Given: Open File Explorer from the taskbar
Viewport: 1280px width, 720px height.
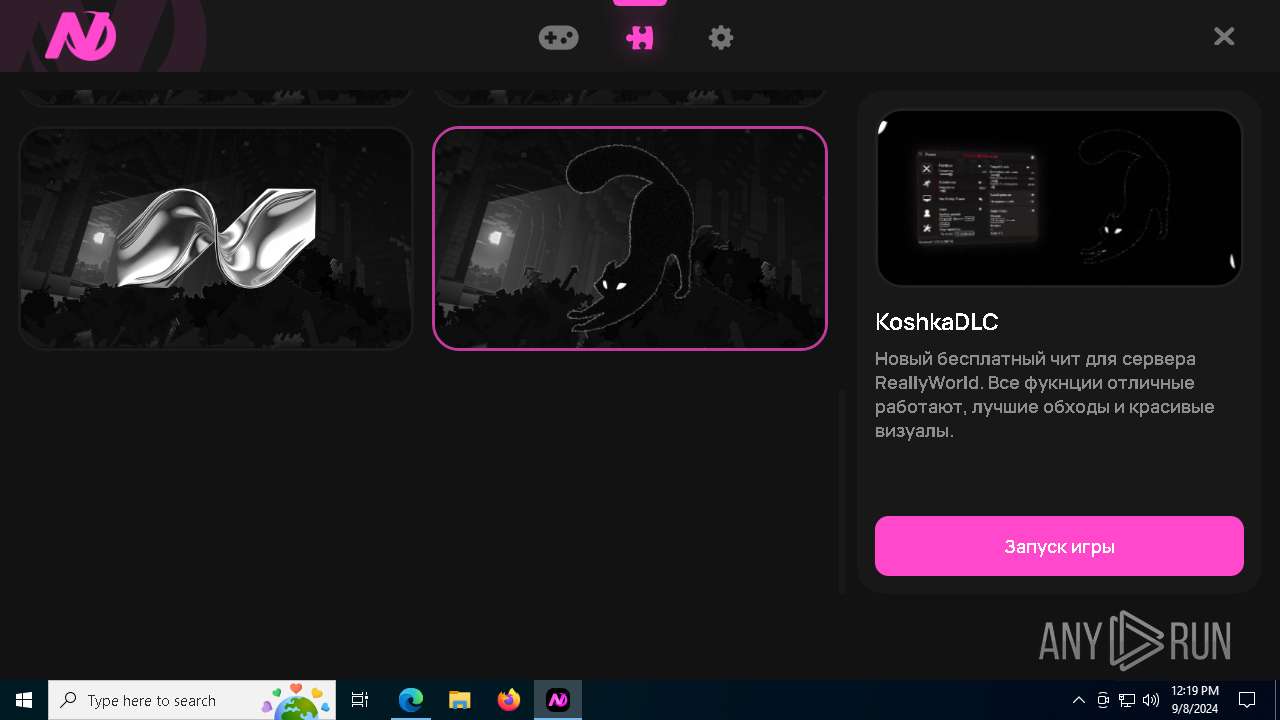Looking at the screenshot, I should pos(459,700).
